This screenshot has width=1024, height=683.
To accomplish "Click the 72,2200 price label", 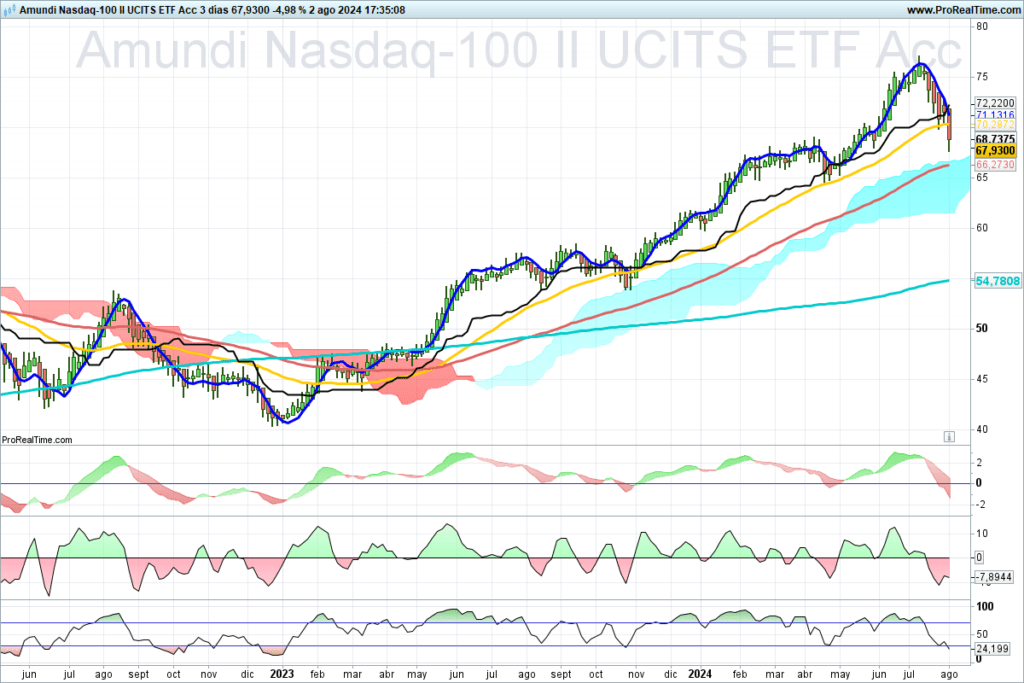I will click(x=995, y=103).
